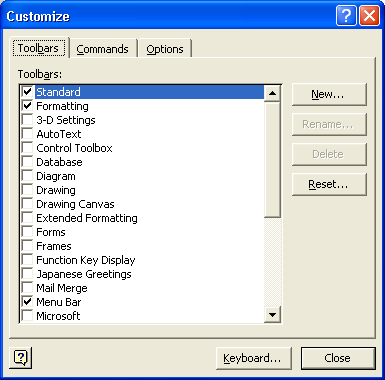Enable the Drawing toolbar checkbox
The width and height of the screenshot is (385, 380).
click(x=27, y=190)
